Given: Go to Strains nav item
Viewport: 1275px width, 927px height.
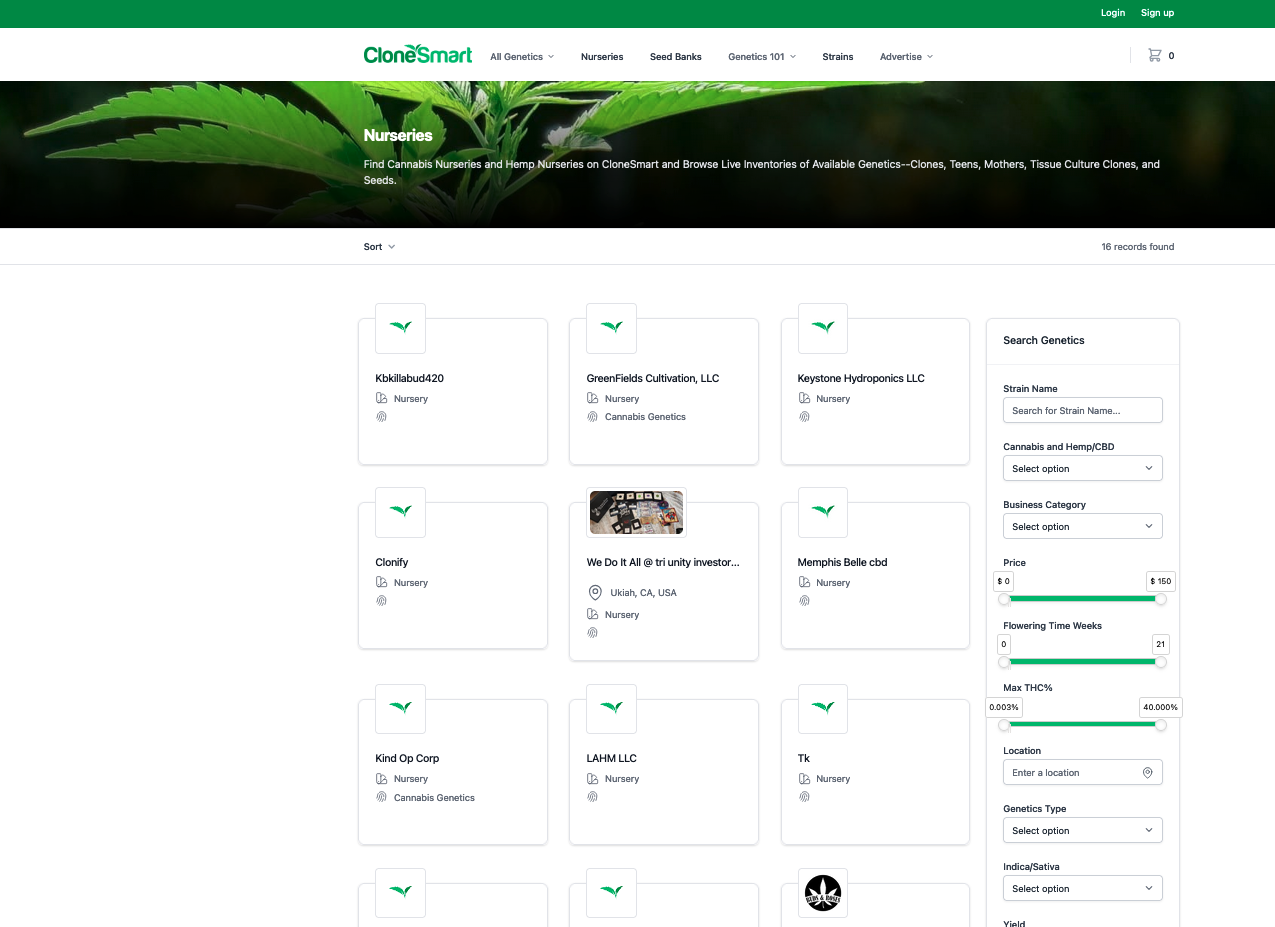Looking at the screenshot, I should [x=838, y=57].
